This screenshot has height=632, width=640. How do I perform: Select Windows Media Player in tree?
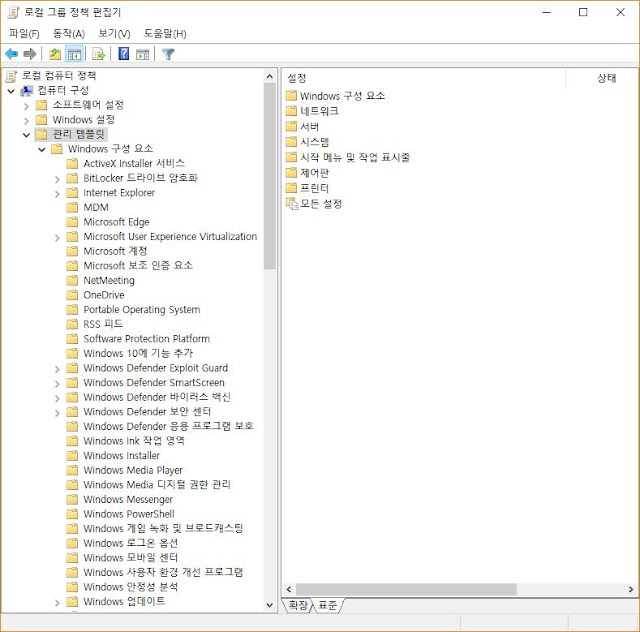tap(133, 470)
